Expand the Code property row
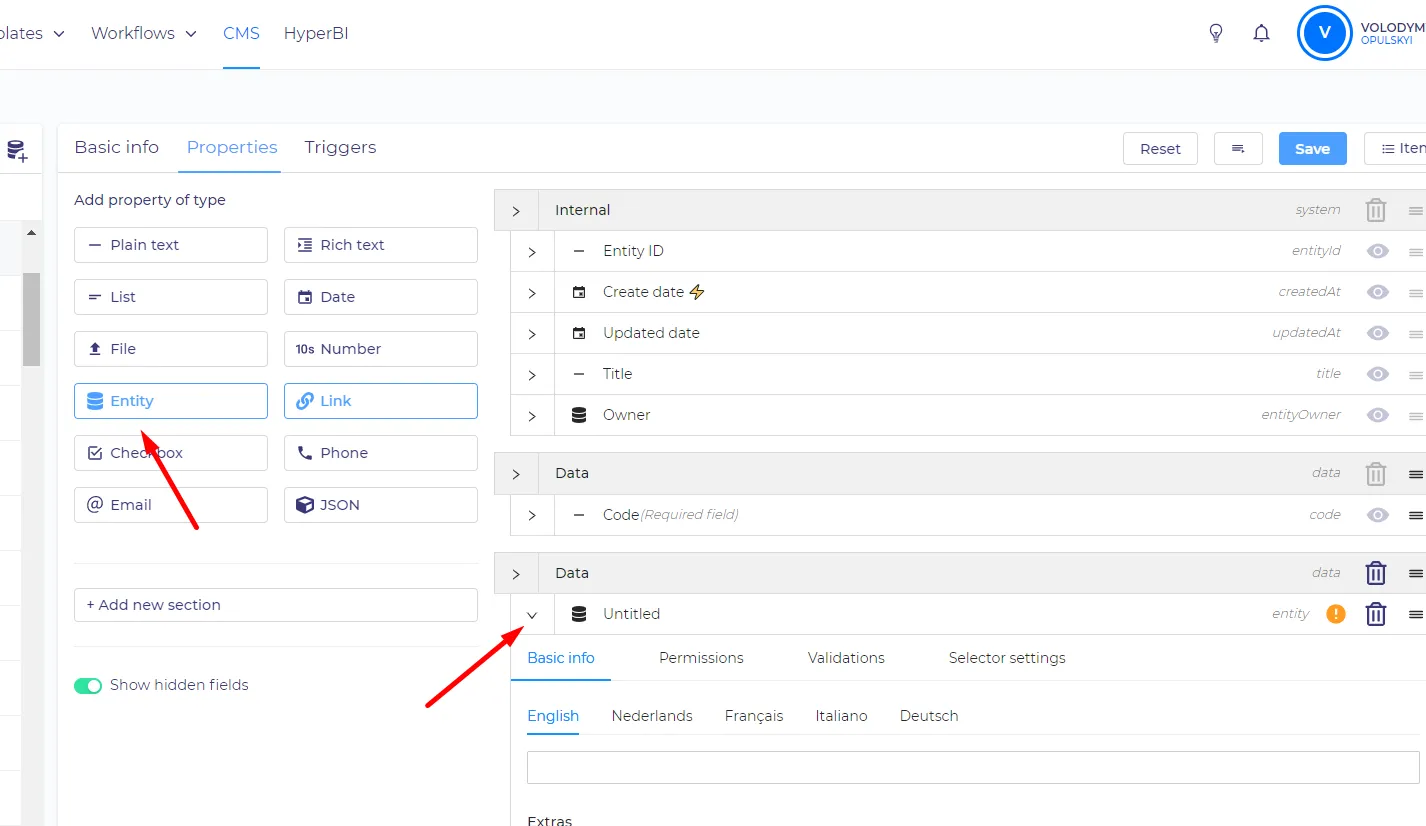Viewport: 1426px width, 826px height. click(532, 516)
